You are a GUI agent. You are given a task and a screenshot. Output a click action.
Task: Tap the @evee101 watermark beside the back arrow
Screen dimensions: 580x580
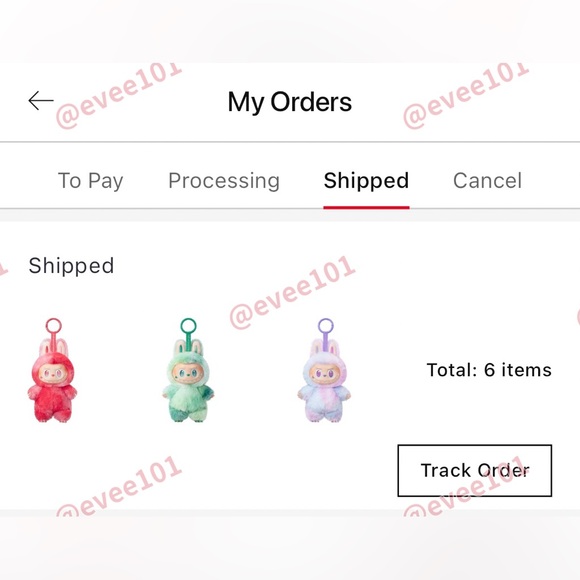coord(118,96)
